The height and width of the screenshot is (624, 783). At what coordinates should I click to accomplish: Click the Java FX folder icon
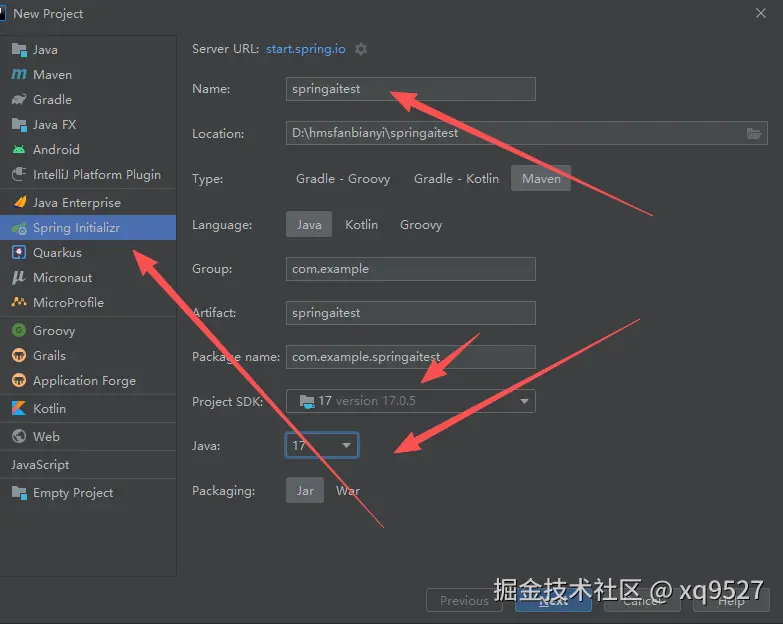pyautogui.click(x=19, y=124)
